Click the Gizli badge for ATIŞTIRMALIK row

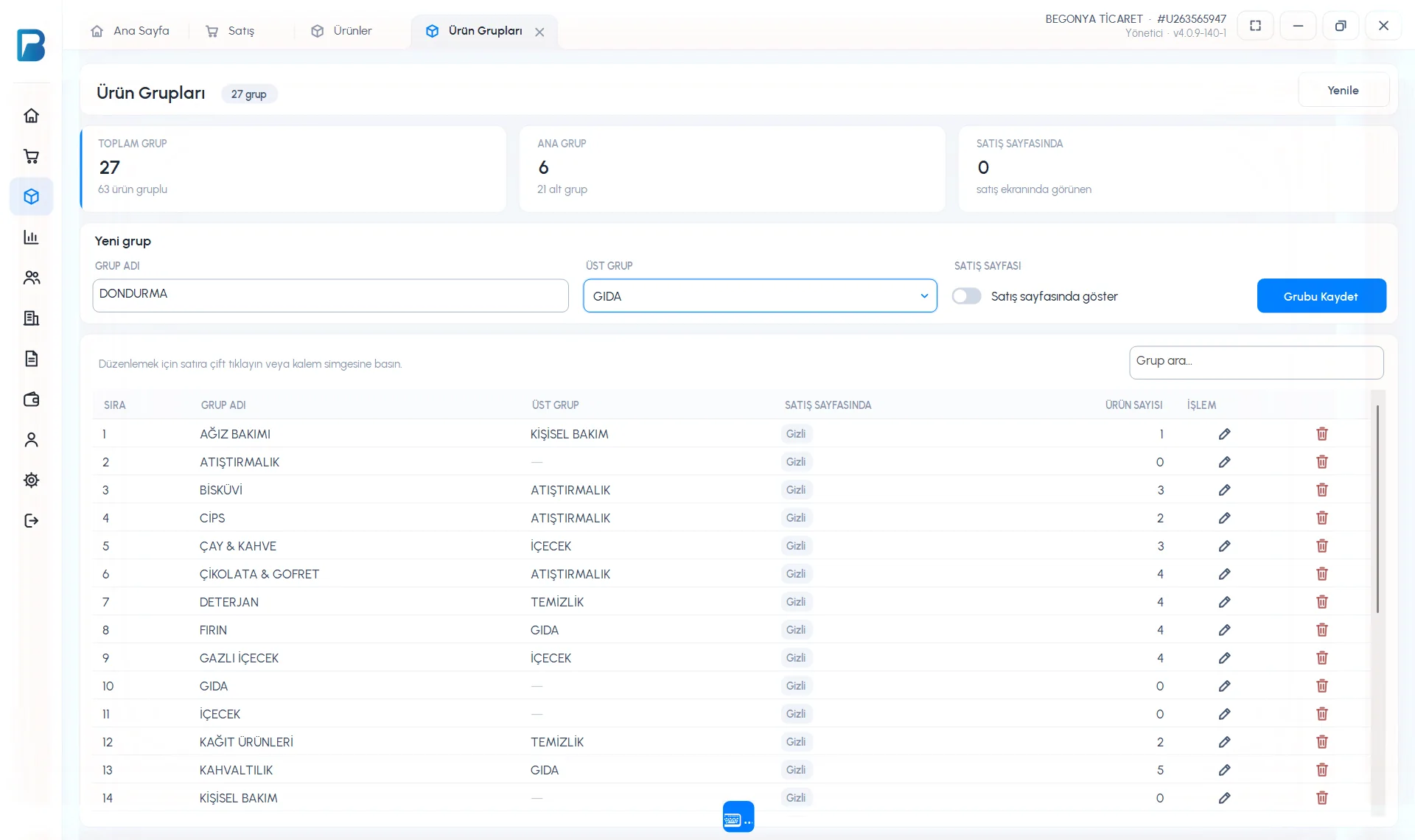(x=796, y=462)
